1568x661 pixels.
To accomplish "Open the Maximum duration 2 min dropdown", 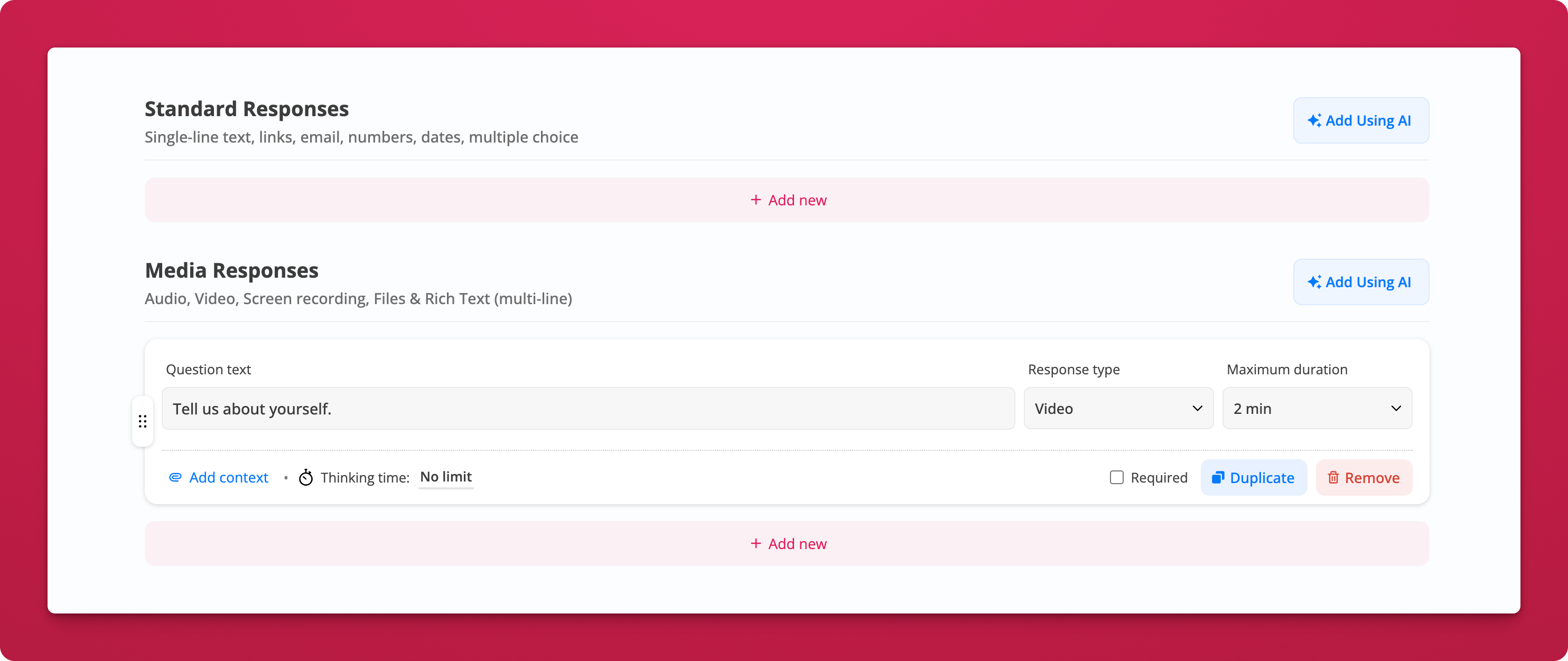I will tap(1317, 409).
